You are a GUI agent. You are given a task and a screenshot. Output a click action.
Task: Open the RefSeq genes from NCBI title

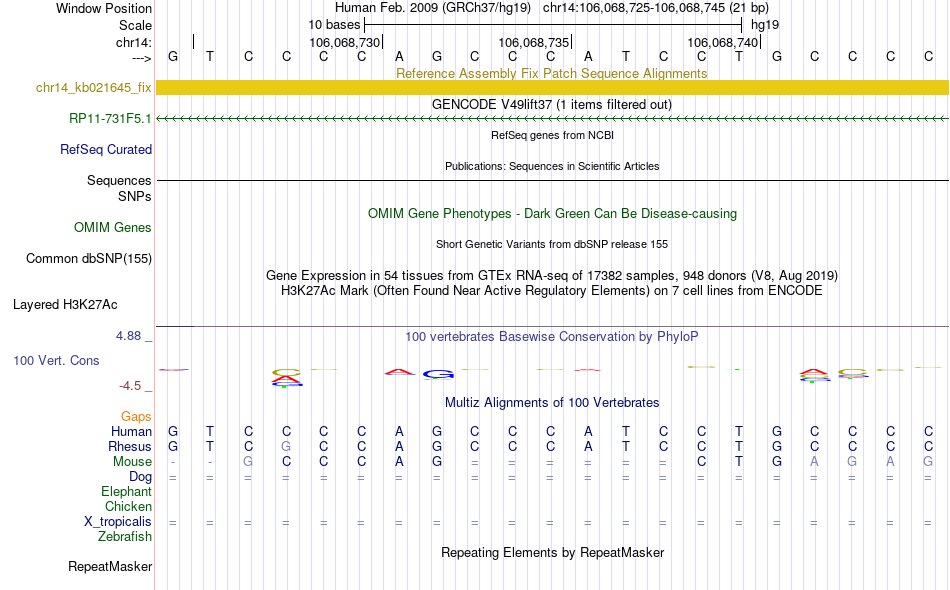[552, 135]
